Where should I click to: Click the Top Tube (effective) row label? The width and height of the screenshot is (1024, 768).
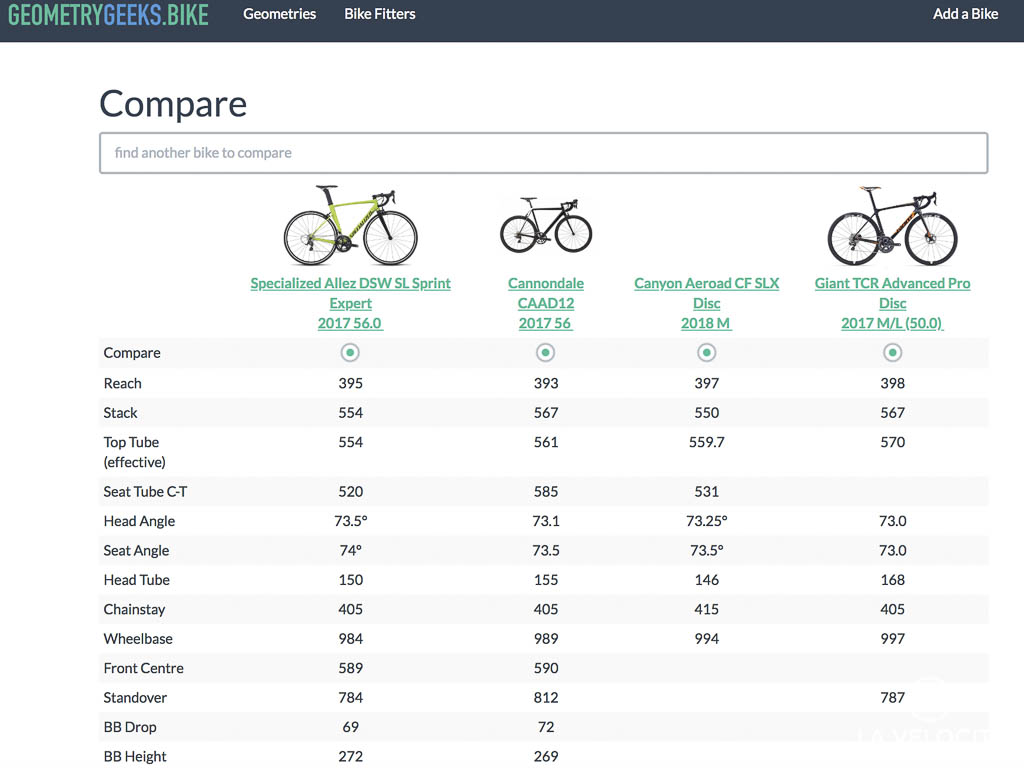coord(135,452)
